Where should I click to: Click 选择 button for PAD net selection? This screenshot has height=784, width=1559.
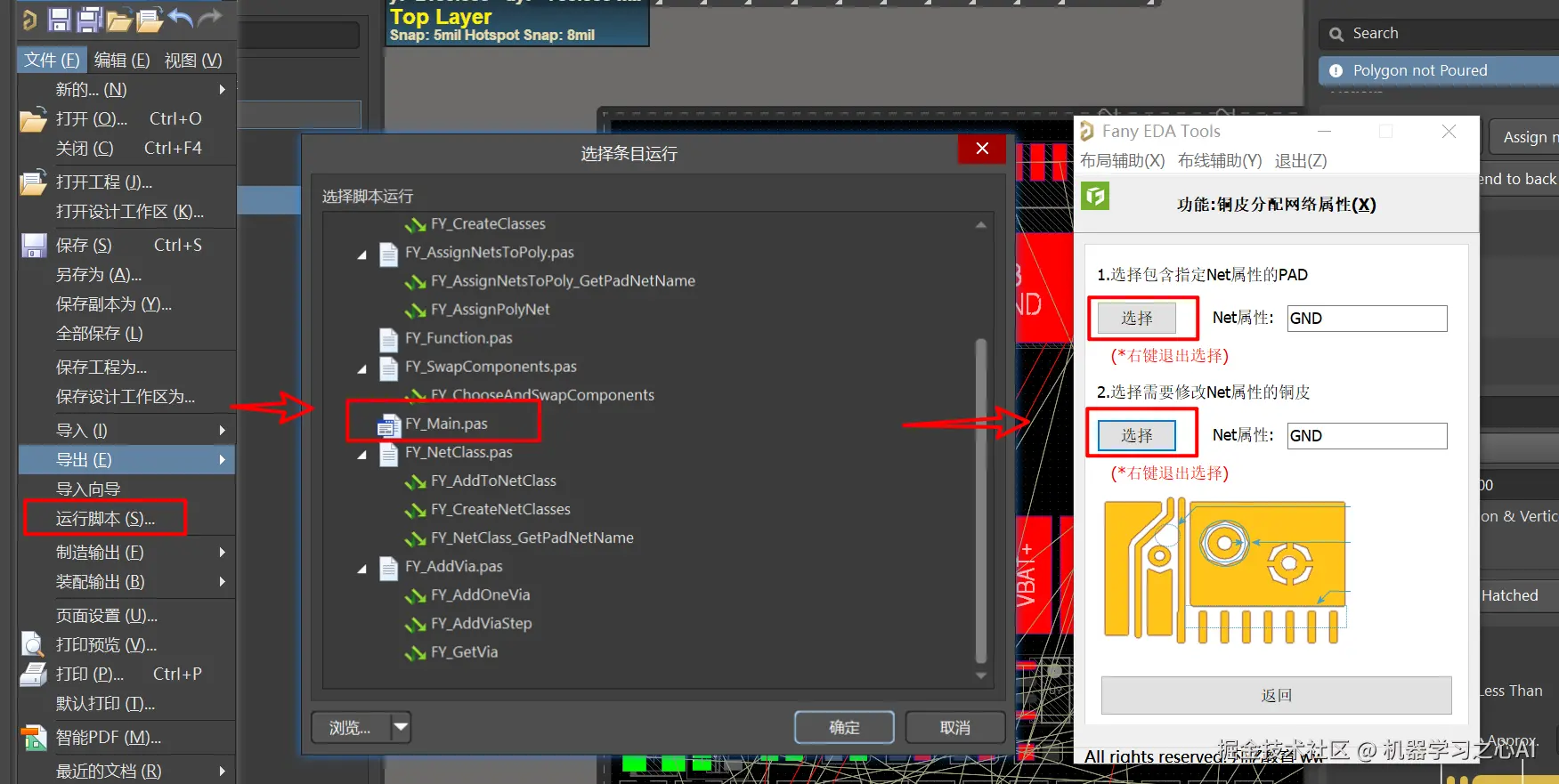[x=1137, y=318]
